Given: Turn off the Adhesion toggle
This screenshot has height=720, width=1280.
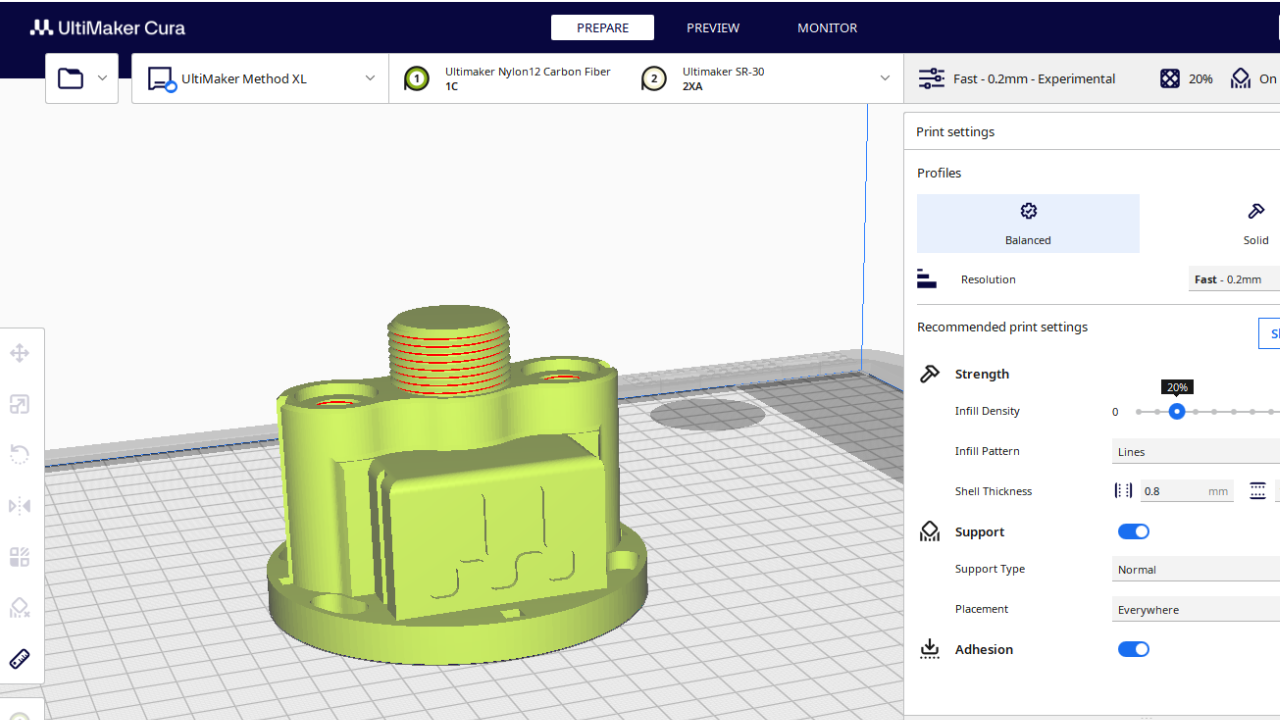Looking at the screenshot, I should pyautogui.click(x=1133, y=649).
